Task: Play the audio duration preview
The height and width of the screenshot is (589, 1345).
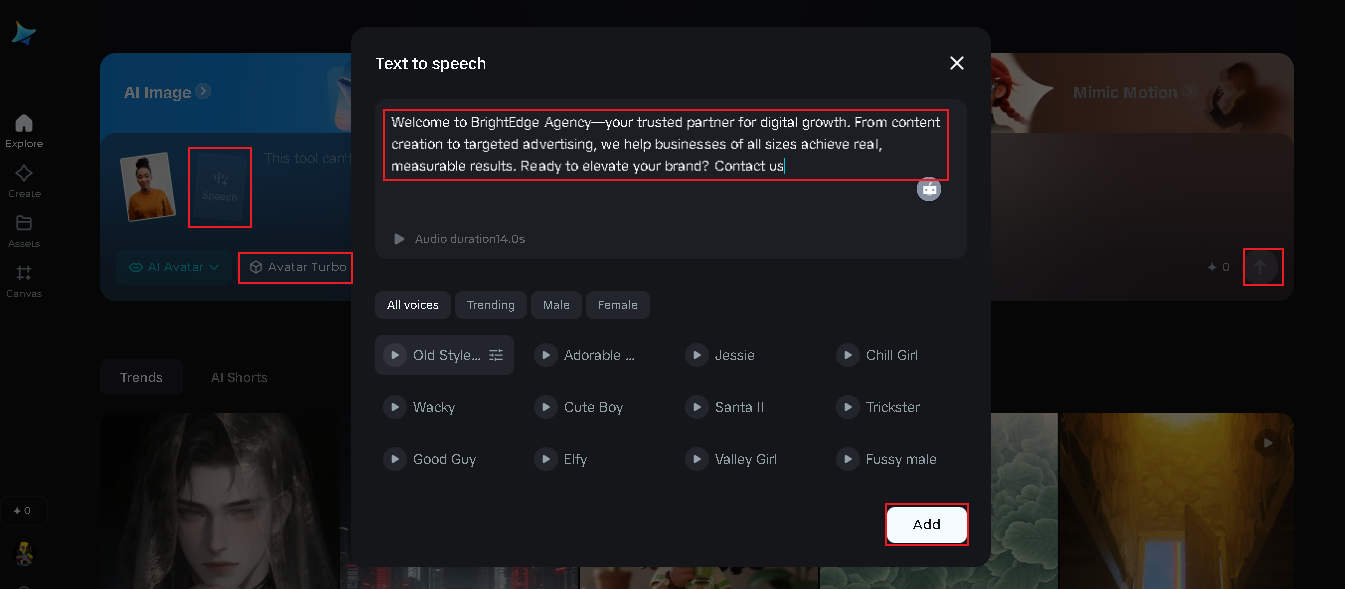Action: tap(400, 239)
